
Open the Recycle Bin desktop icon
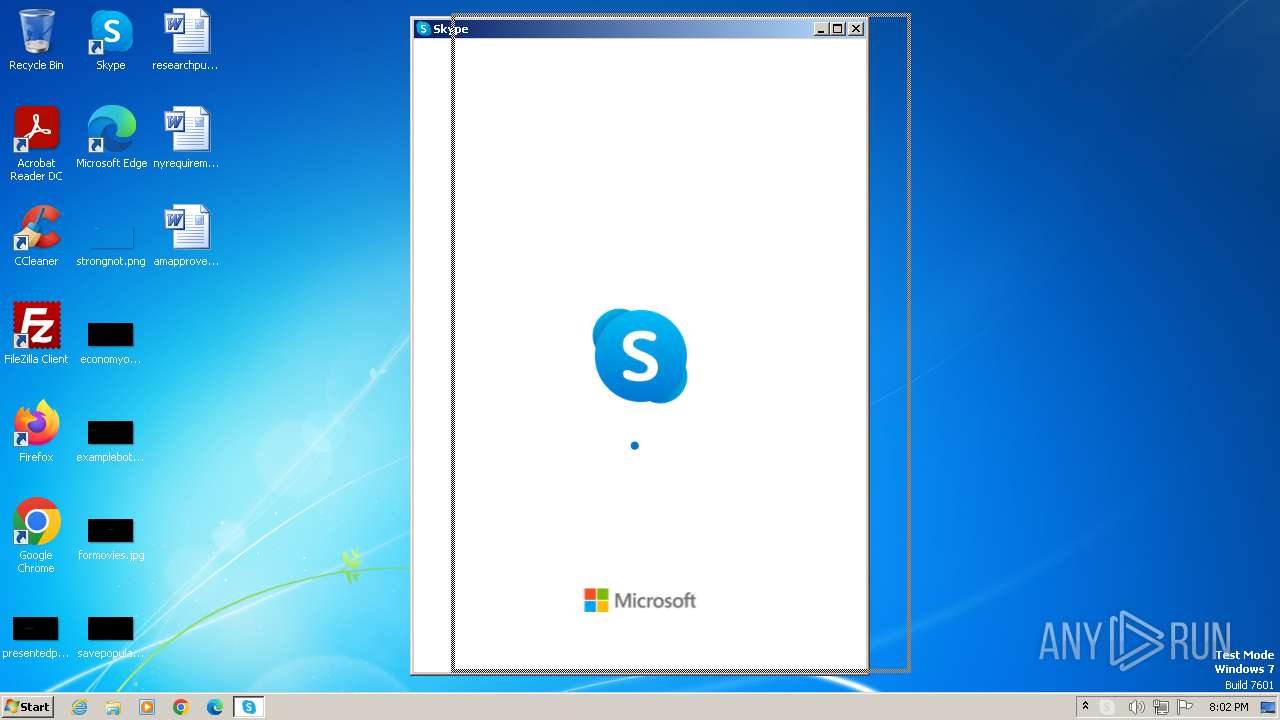(36, 40)
